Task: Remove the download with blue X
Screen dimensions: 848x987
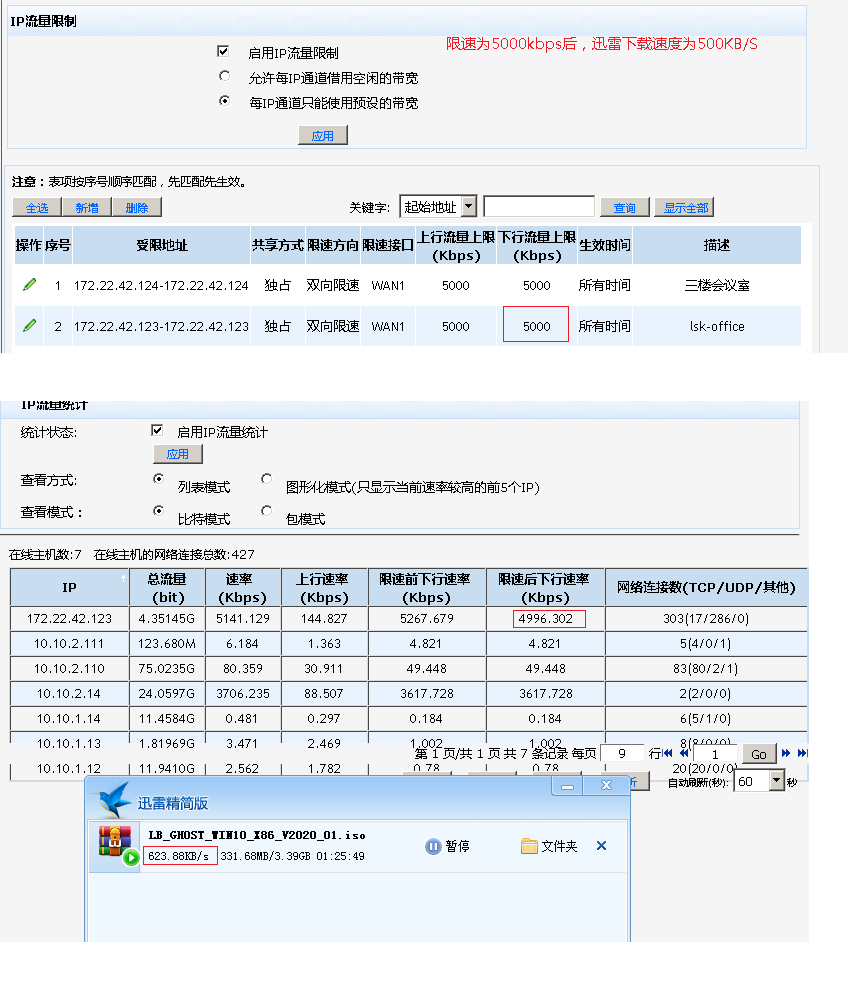Action: [601, 845]
